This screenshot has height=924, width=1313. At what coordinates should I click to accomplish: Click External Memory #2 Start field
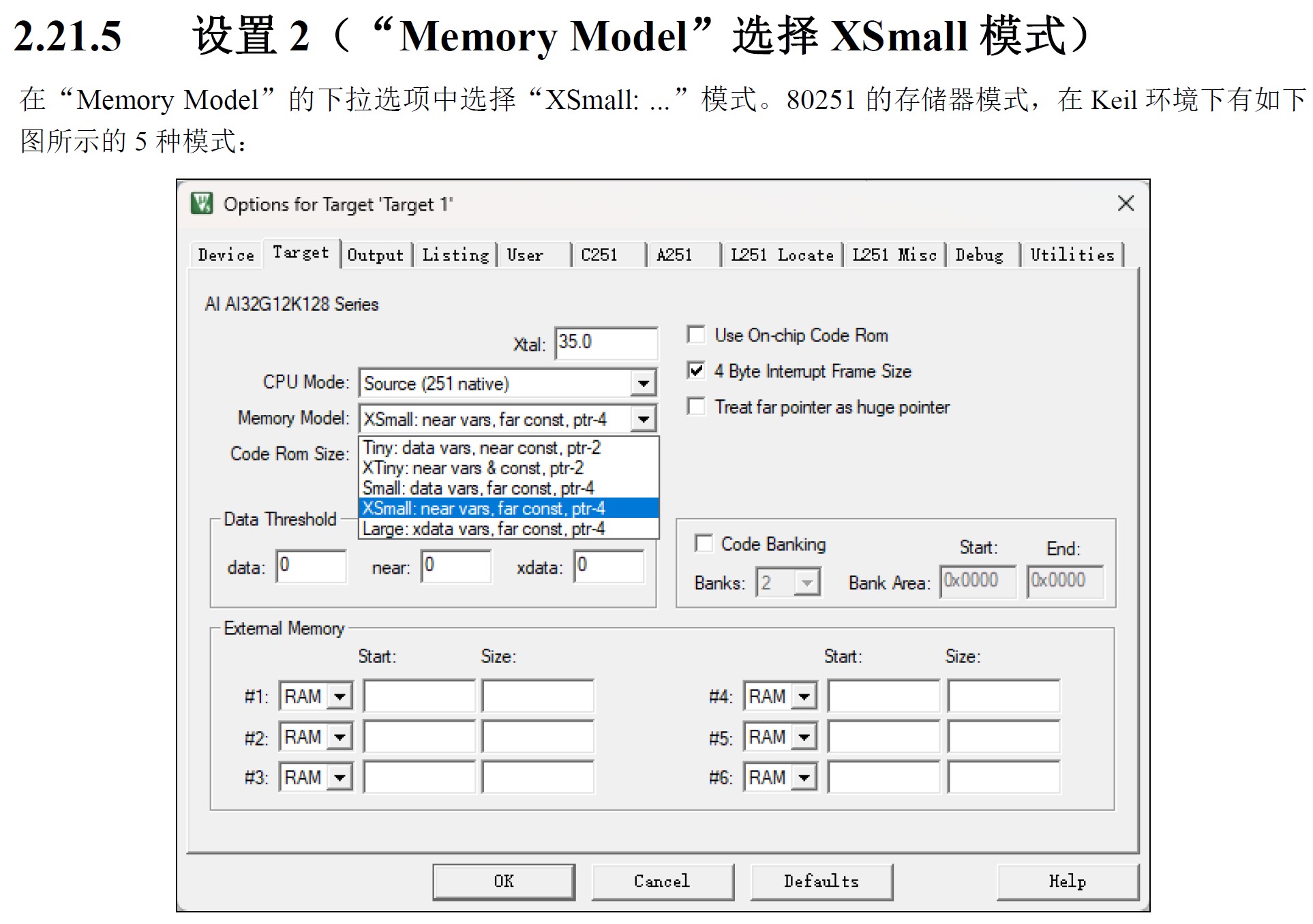[x=419, y=737]
